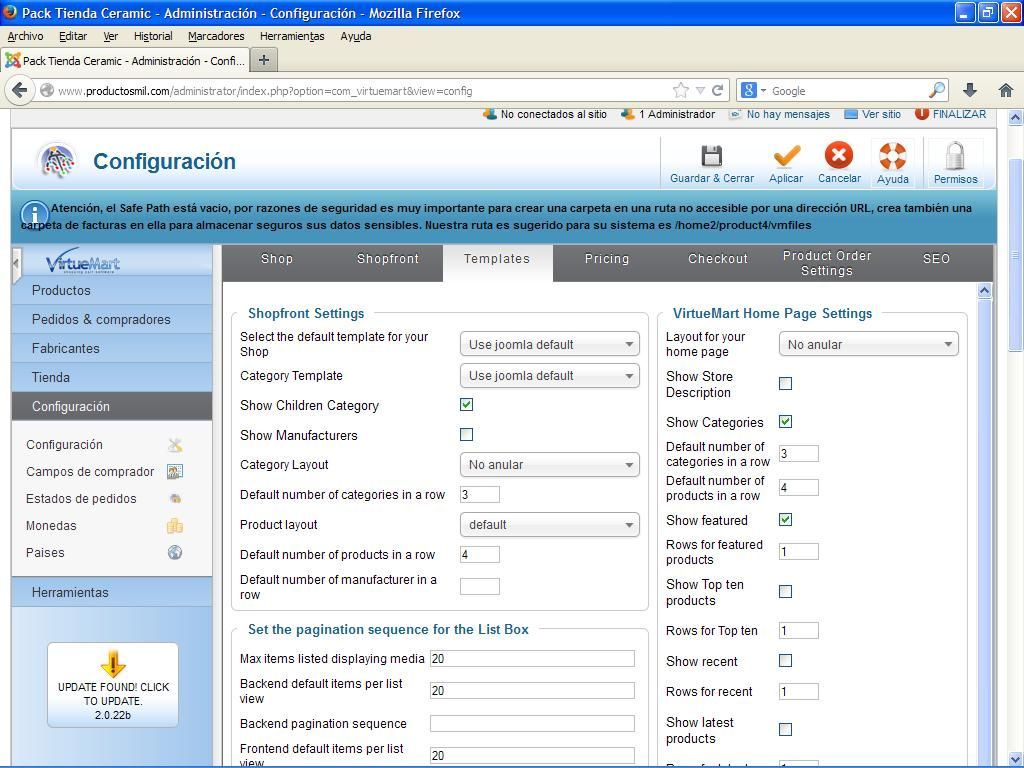
Task: Open the Fabricantes sidebar menu
Action: 112,348
